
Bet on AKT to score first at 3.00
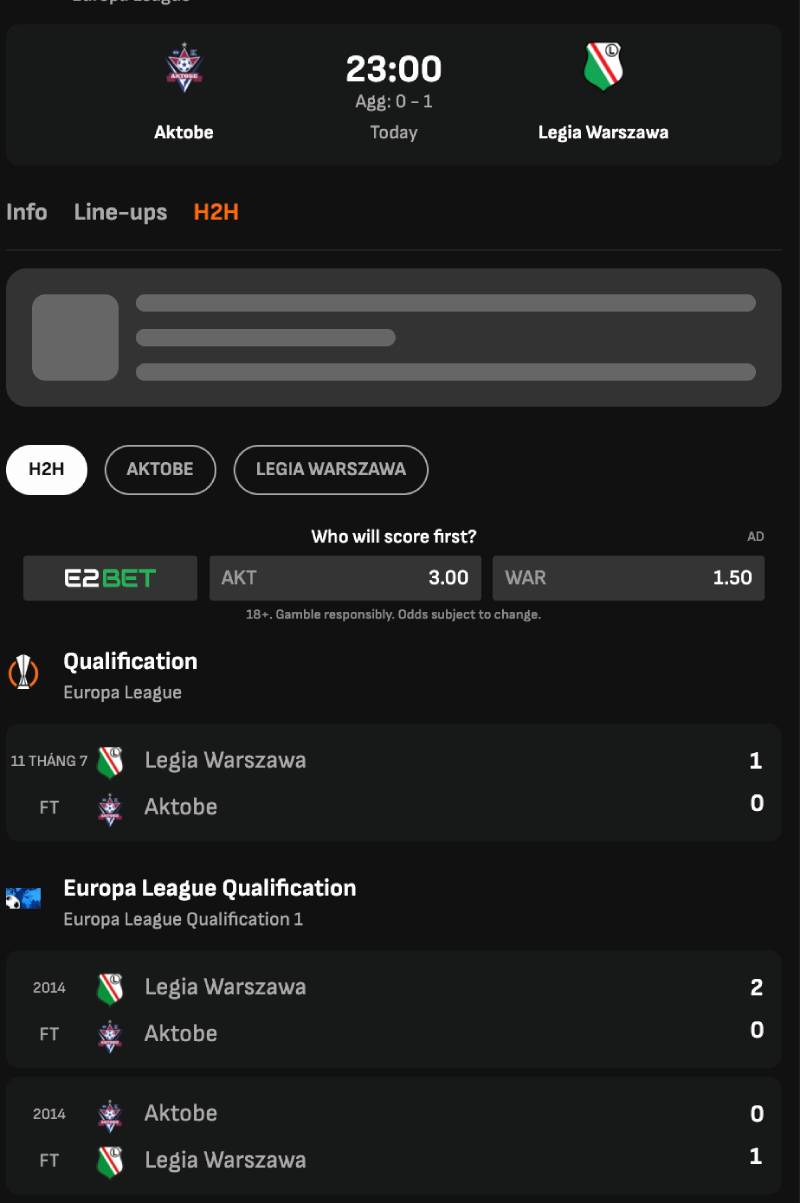[x=345, y=578]
